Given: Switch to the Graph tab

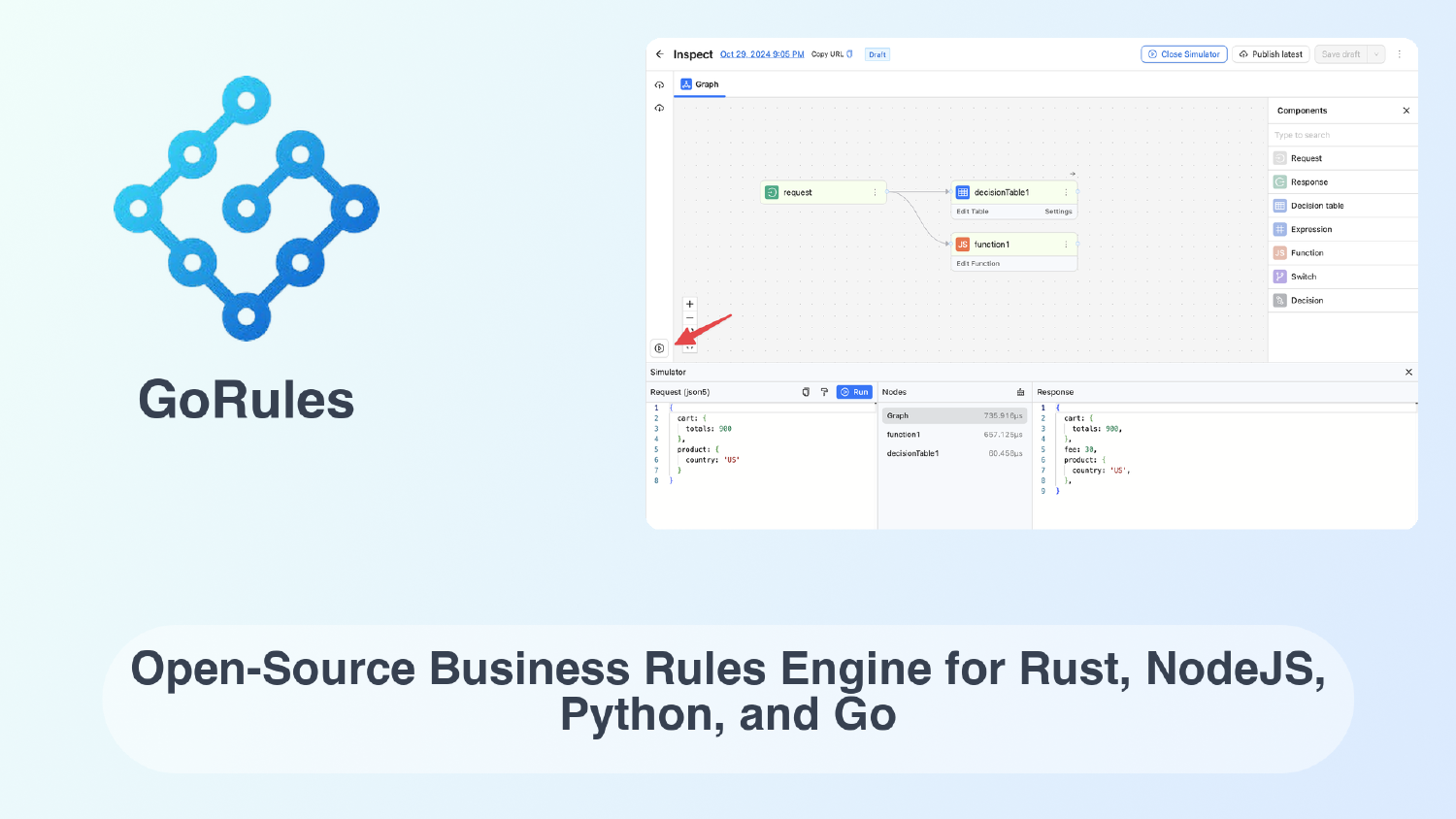Looking at the screenshot, I should (x=701, y=84).
